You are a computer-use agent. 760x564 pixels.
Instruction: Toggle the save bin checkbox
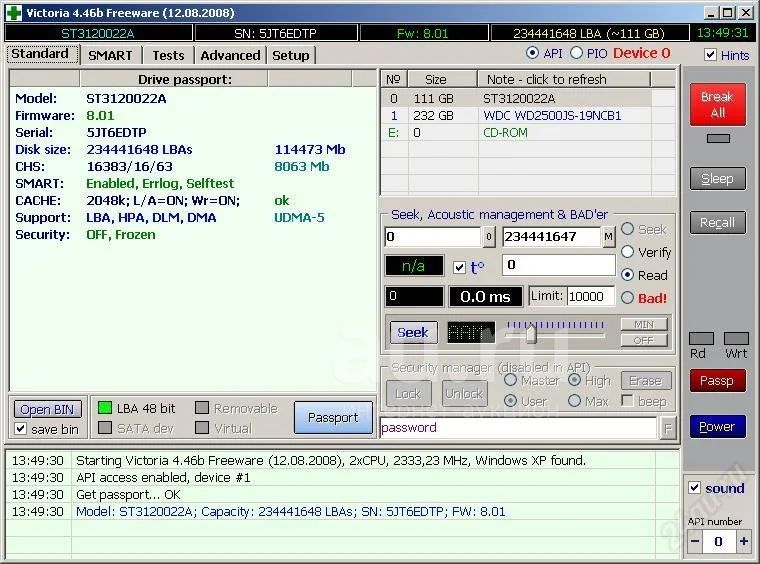20,429
